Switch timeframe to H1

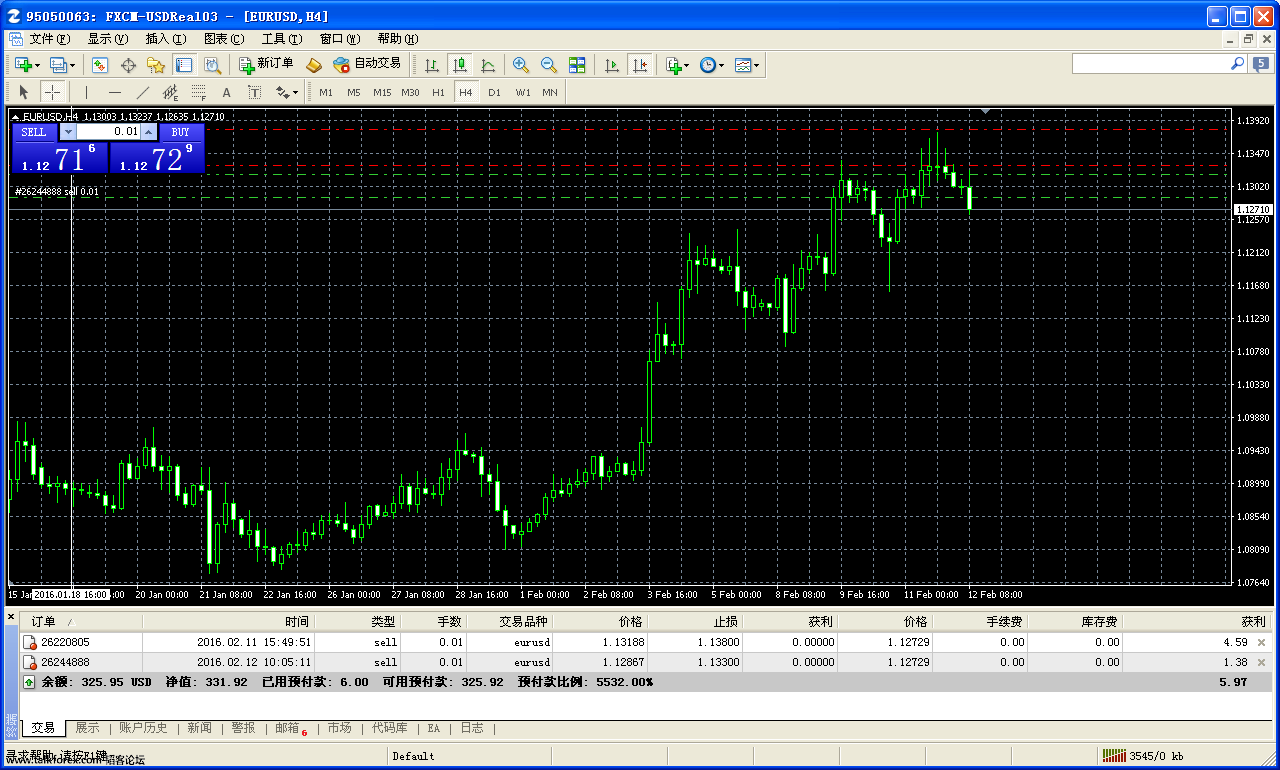[438, 92]
